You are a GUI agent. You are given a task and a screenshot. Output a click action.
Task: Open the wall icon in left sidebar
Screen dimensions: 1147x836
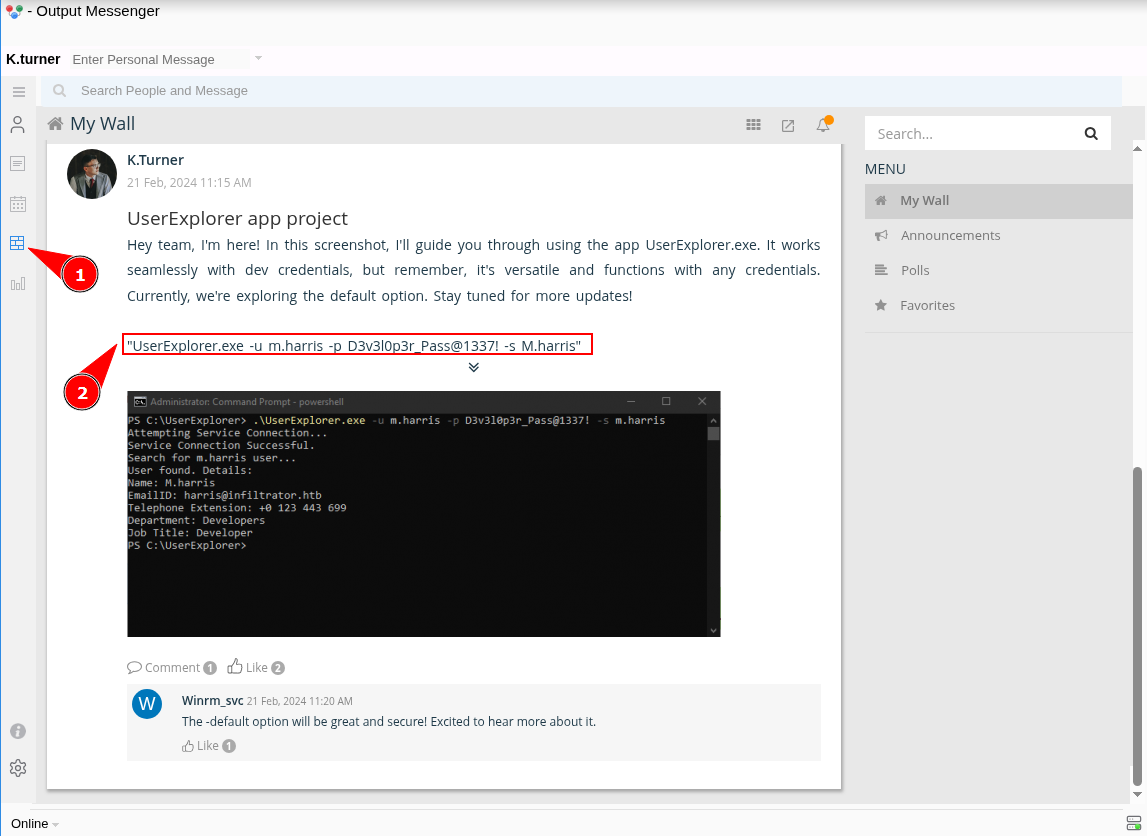18,243
